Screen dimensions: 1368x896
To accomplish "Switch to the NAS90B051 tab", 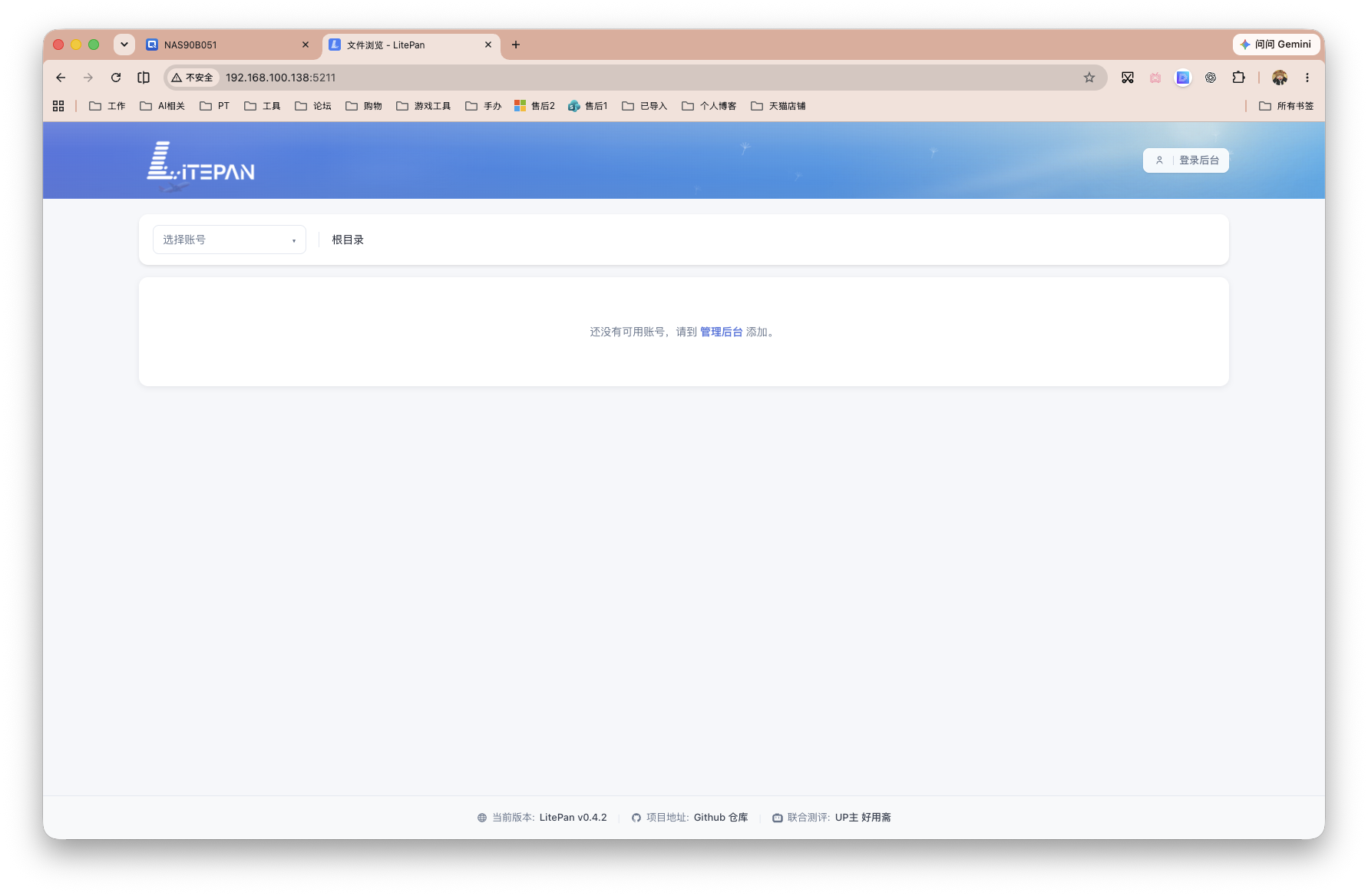I will click(x=228, y=45).
